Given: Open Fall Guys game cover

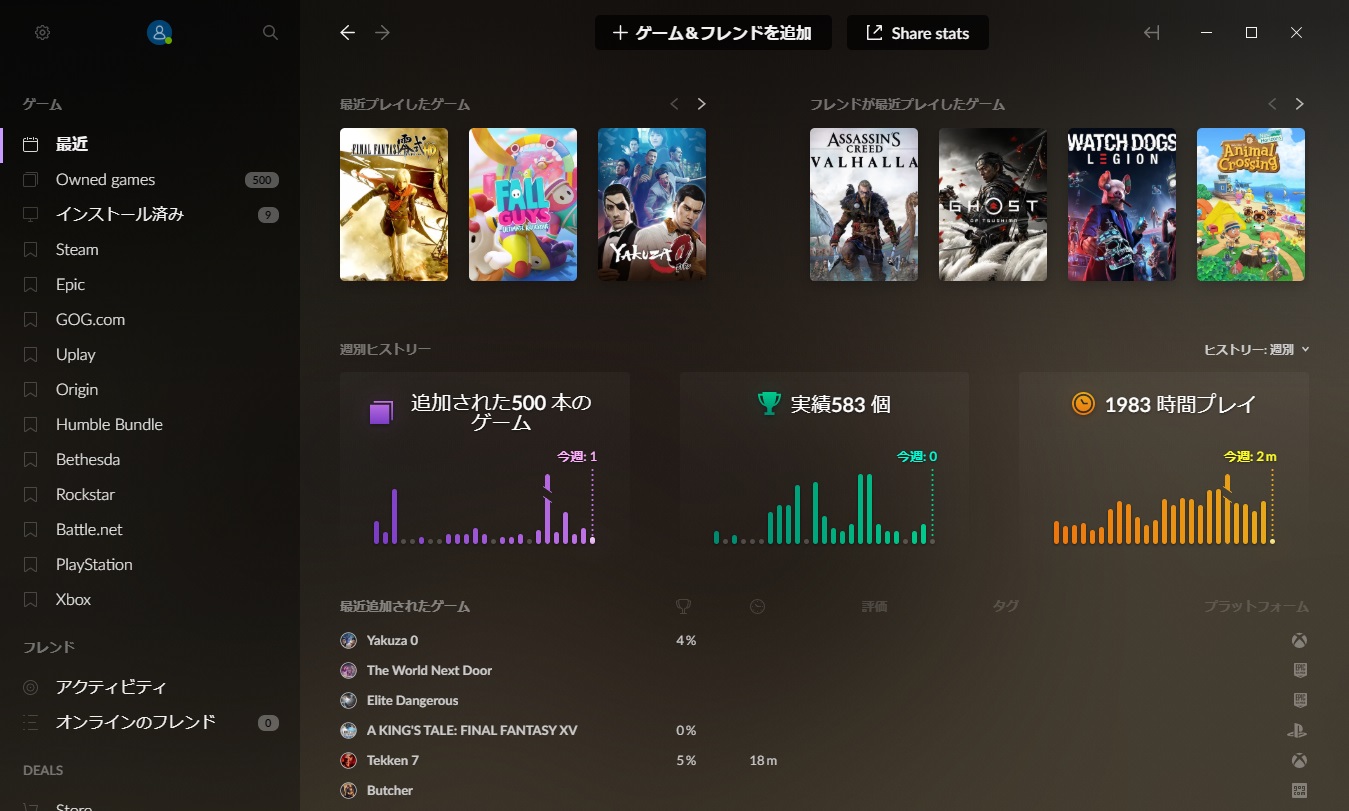Looking at the screenshot, I should click(523, 204).
